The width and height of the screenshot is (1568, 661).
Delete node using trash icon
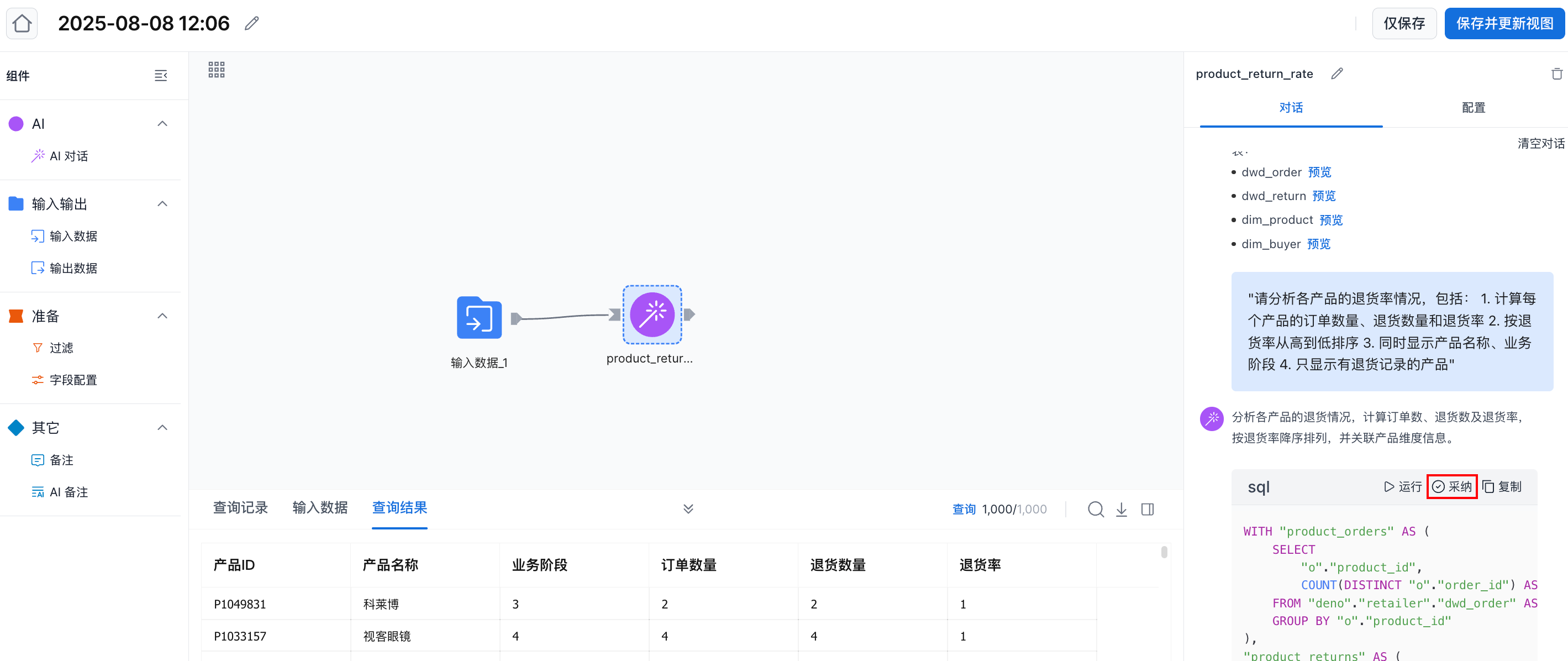point(1556,74)
